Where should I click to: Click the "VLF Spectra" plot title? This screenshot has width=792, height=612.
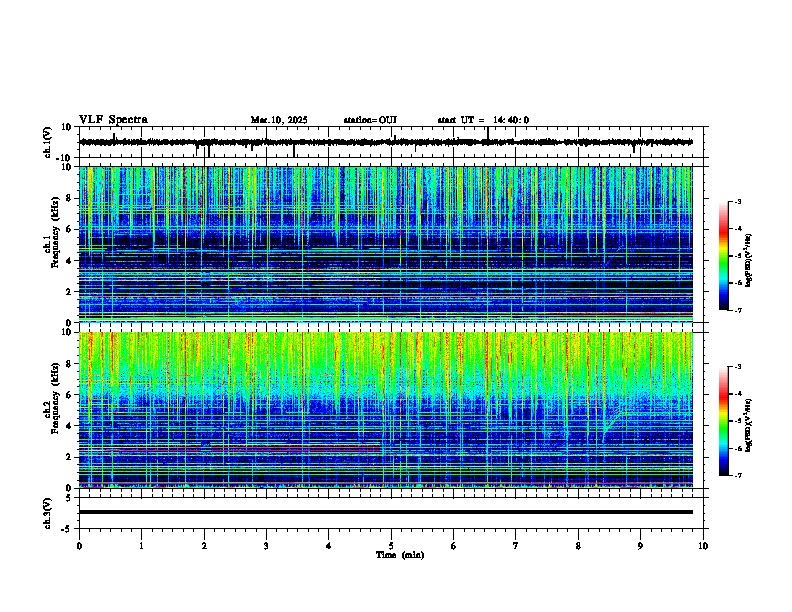pos(113,120)
